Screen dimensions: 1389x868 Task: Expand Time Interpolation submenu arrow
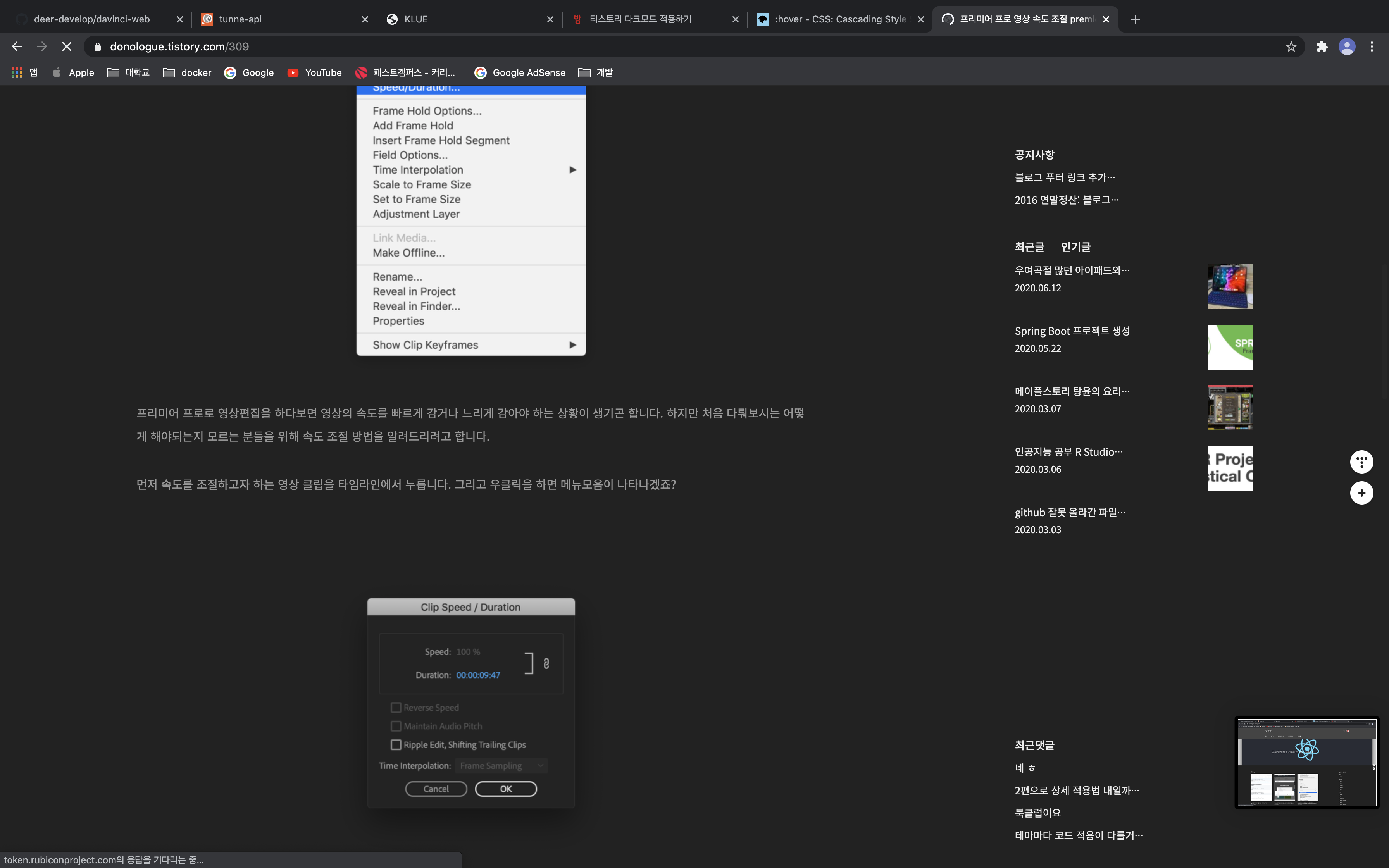pos(572,170)
